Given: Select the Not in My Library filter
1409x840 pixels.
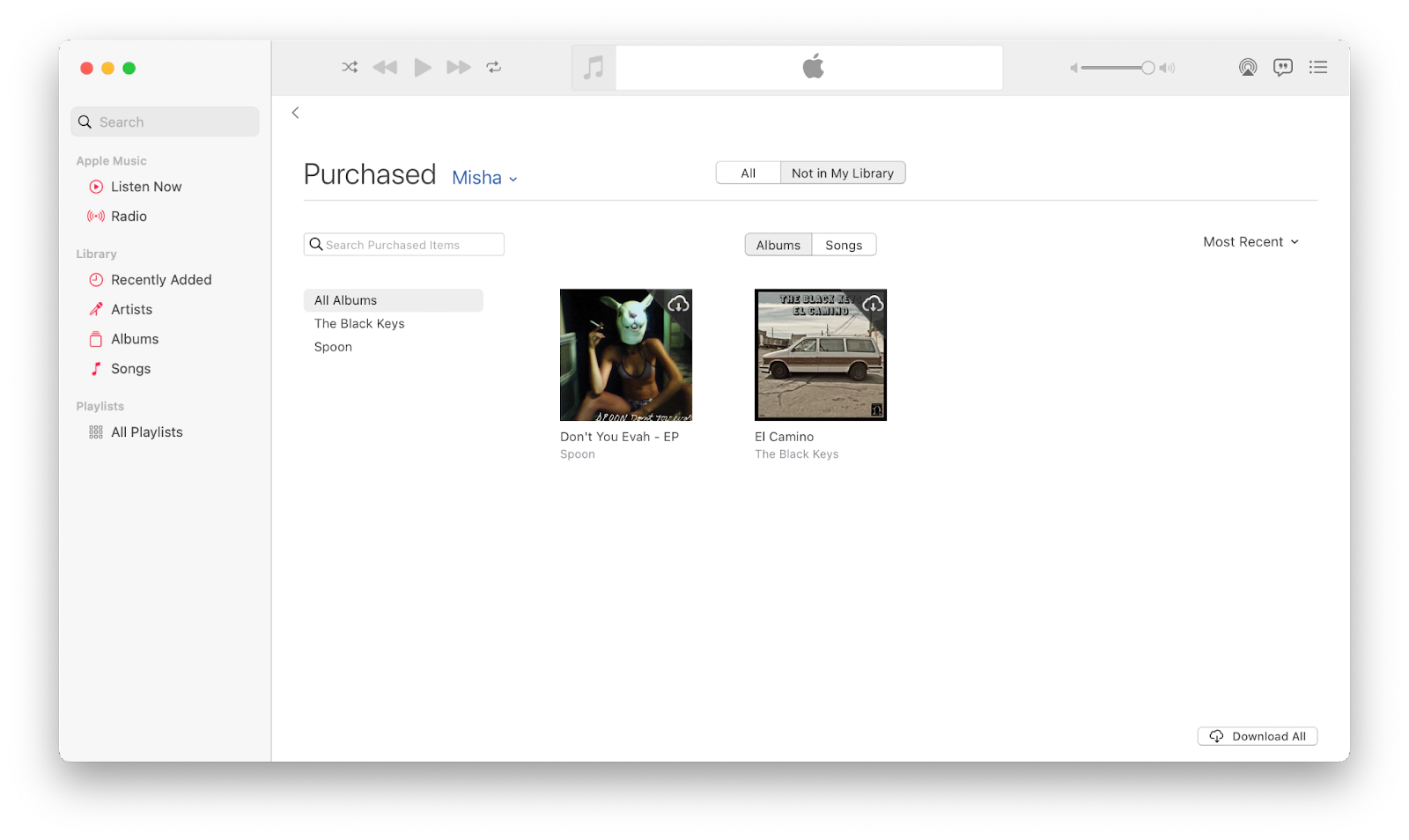Looking at the screenshot, I should pos(843,173).
